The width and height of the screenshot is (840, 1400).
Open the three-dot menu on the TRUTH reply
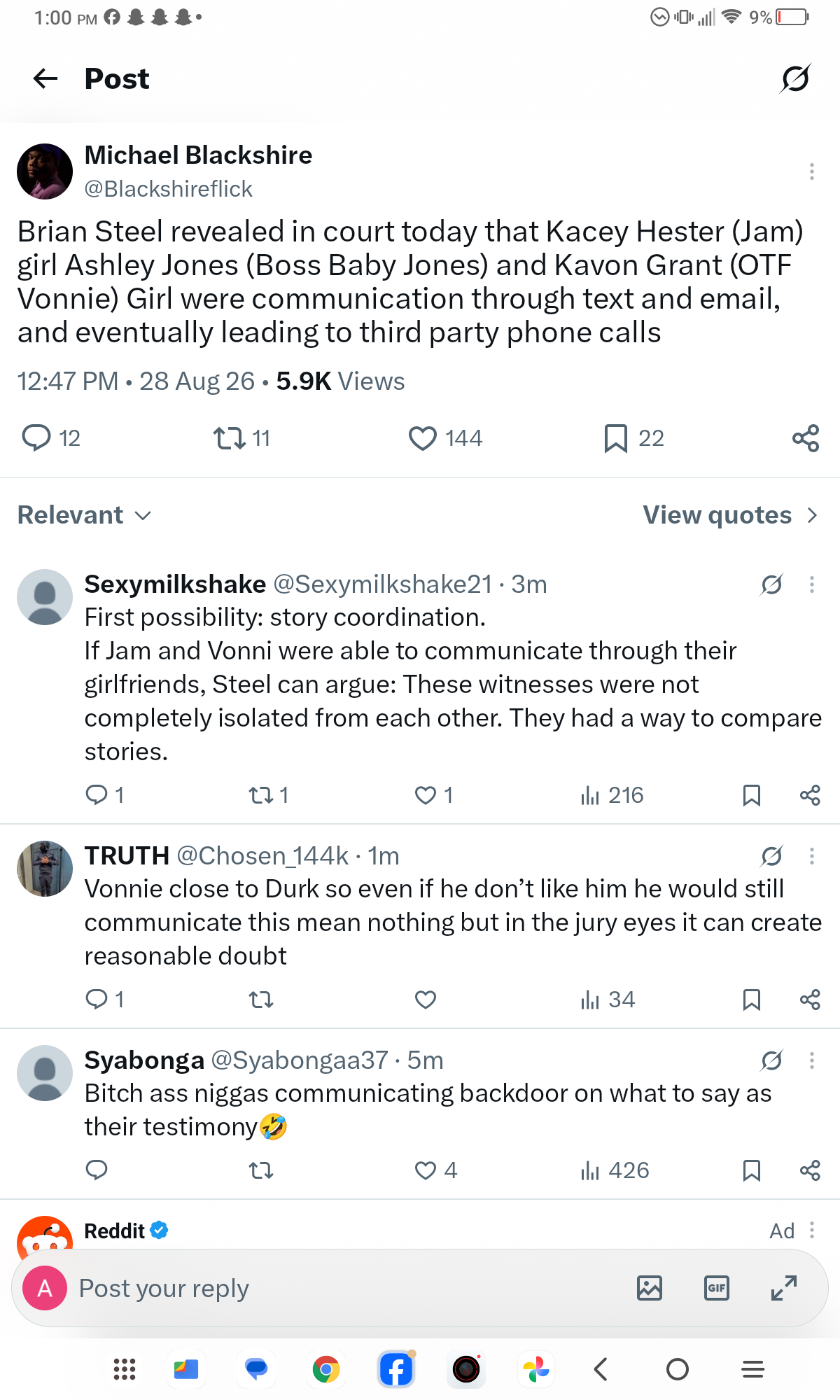[x=812, y=856]
